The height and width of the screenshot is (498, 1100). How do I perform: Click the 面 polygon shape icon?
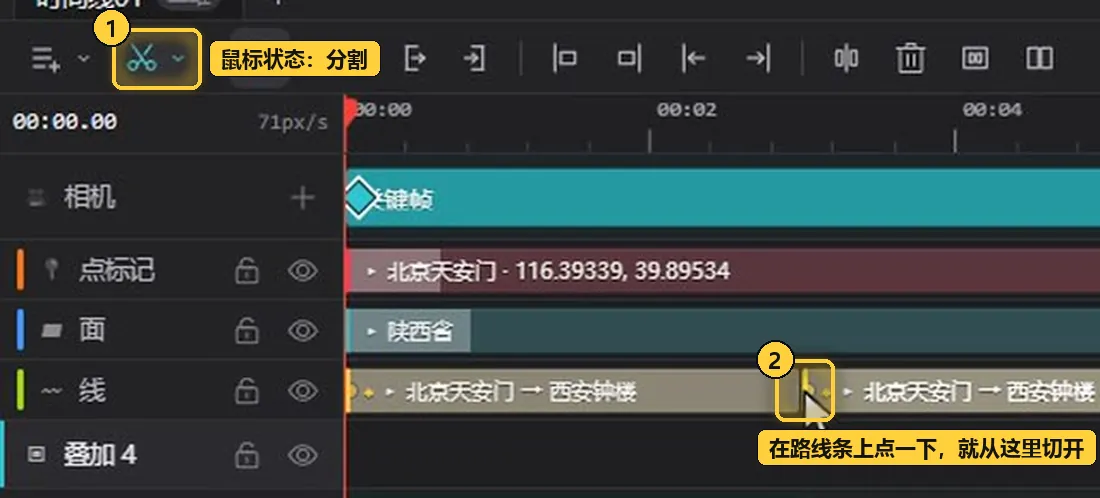[51, 330]
